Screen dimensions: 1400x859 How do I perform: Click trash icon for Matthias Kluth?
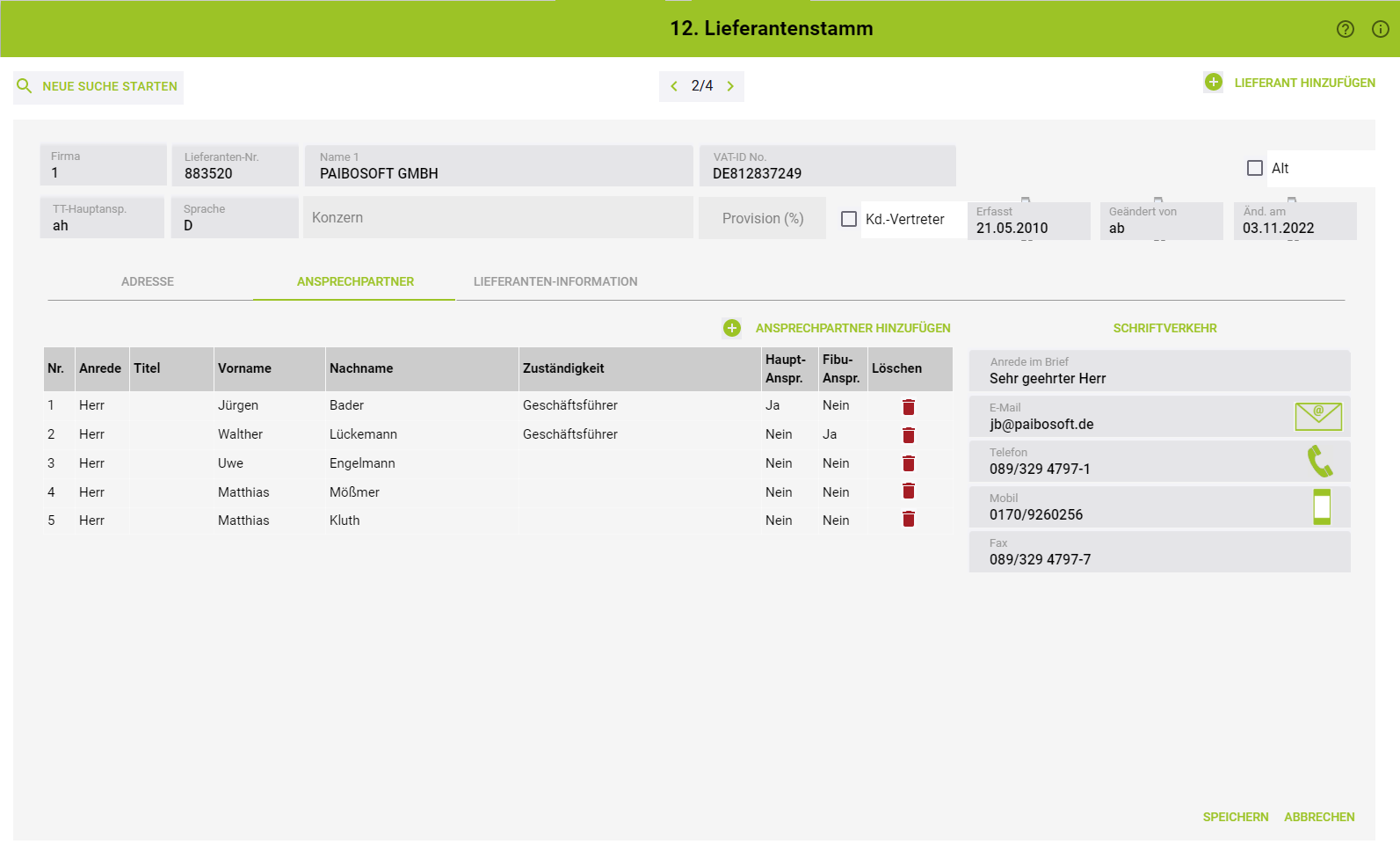[x=908, y=520]
